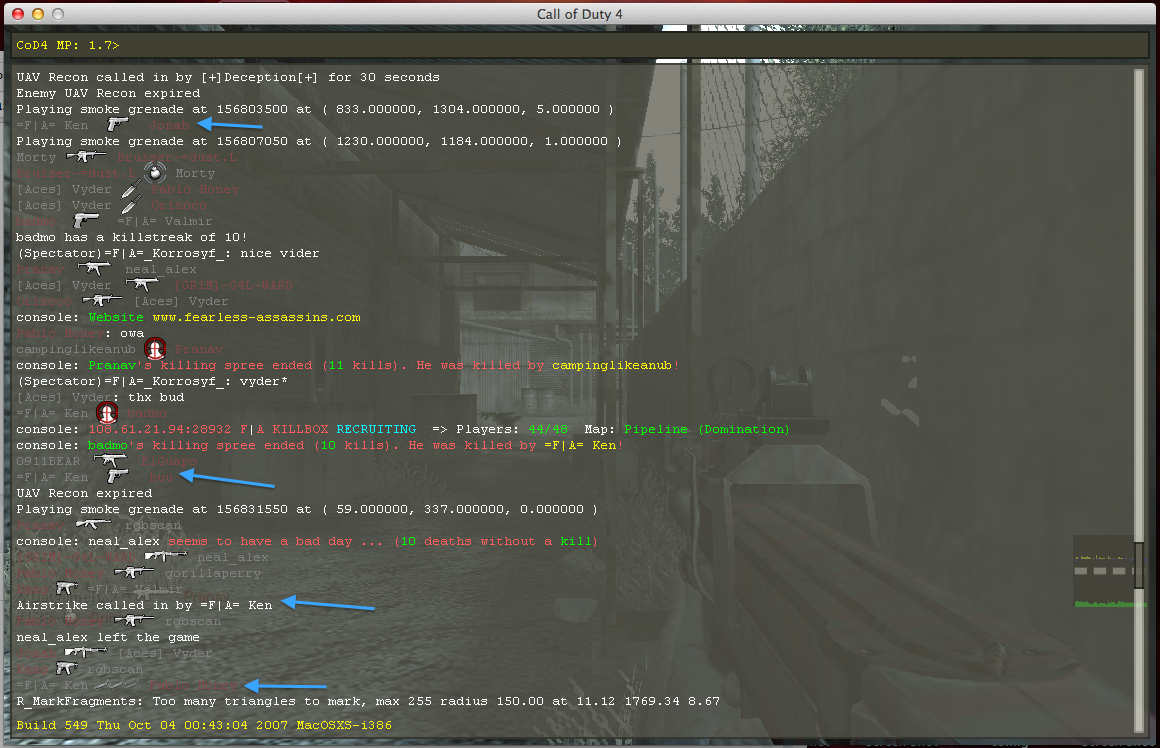This screenshot has height=748, width=1160.
Task: Click the 'vyder*' spectator chat line
Action: click(152, 381)
